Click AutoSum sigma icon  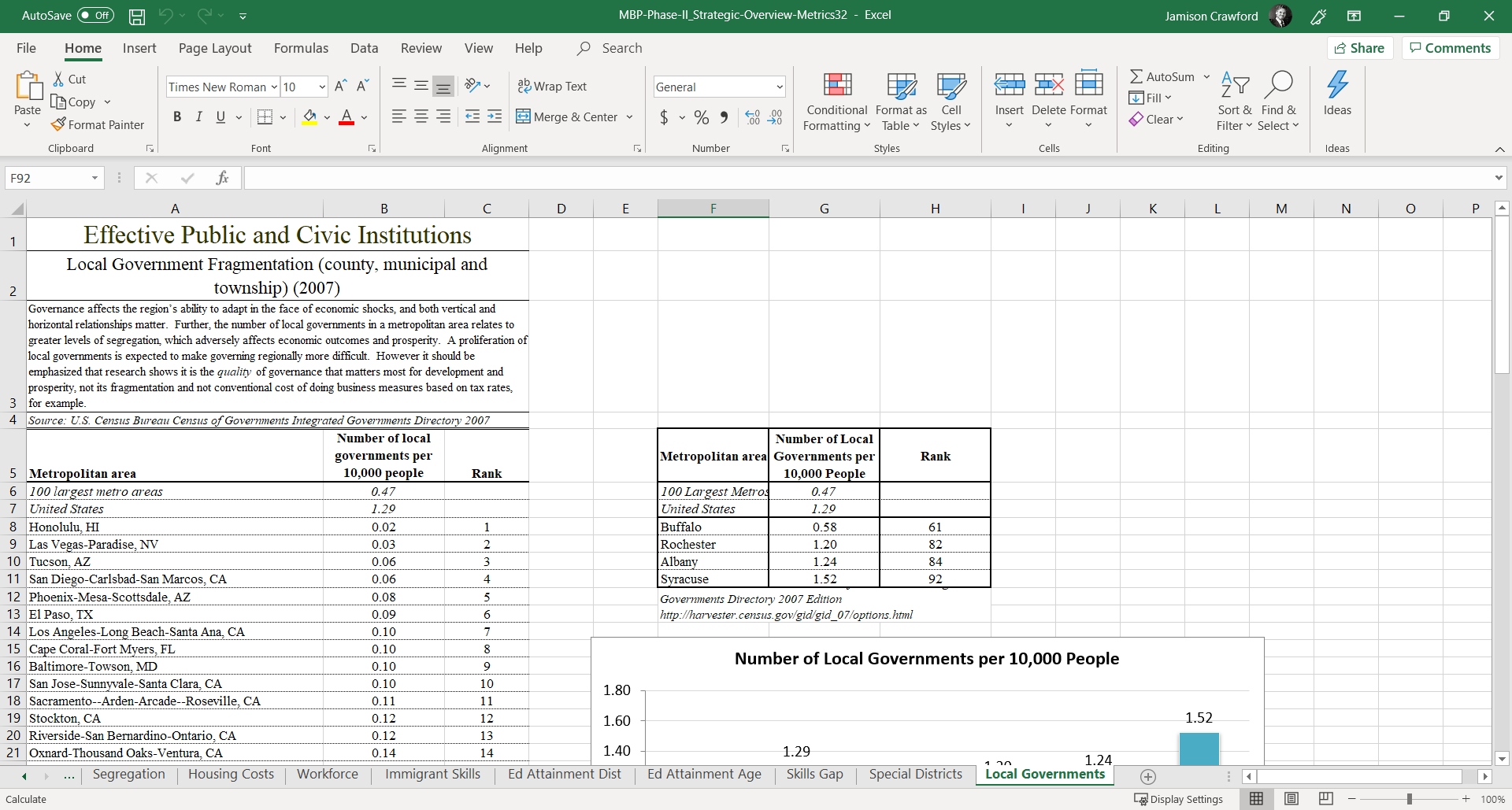click(x=1136, y=76)
